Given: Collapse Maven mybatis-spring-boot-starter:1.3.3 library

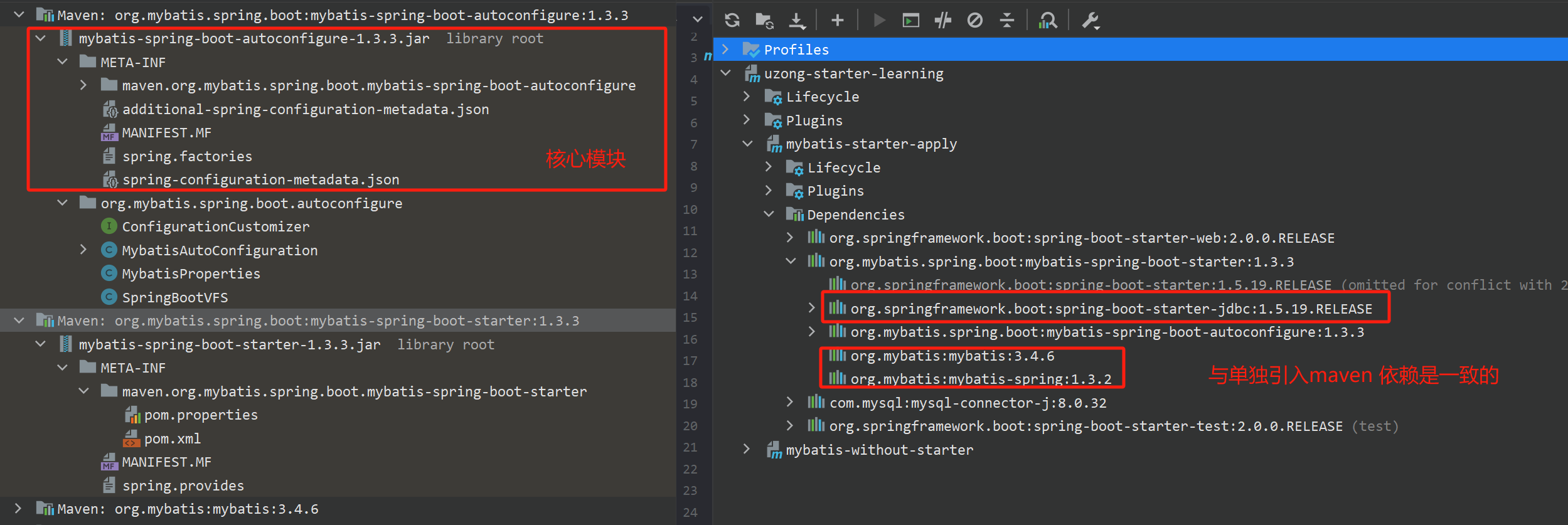Looking at the screenshot, I should click(x=19, y=320).
